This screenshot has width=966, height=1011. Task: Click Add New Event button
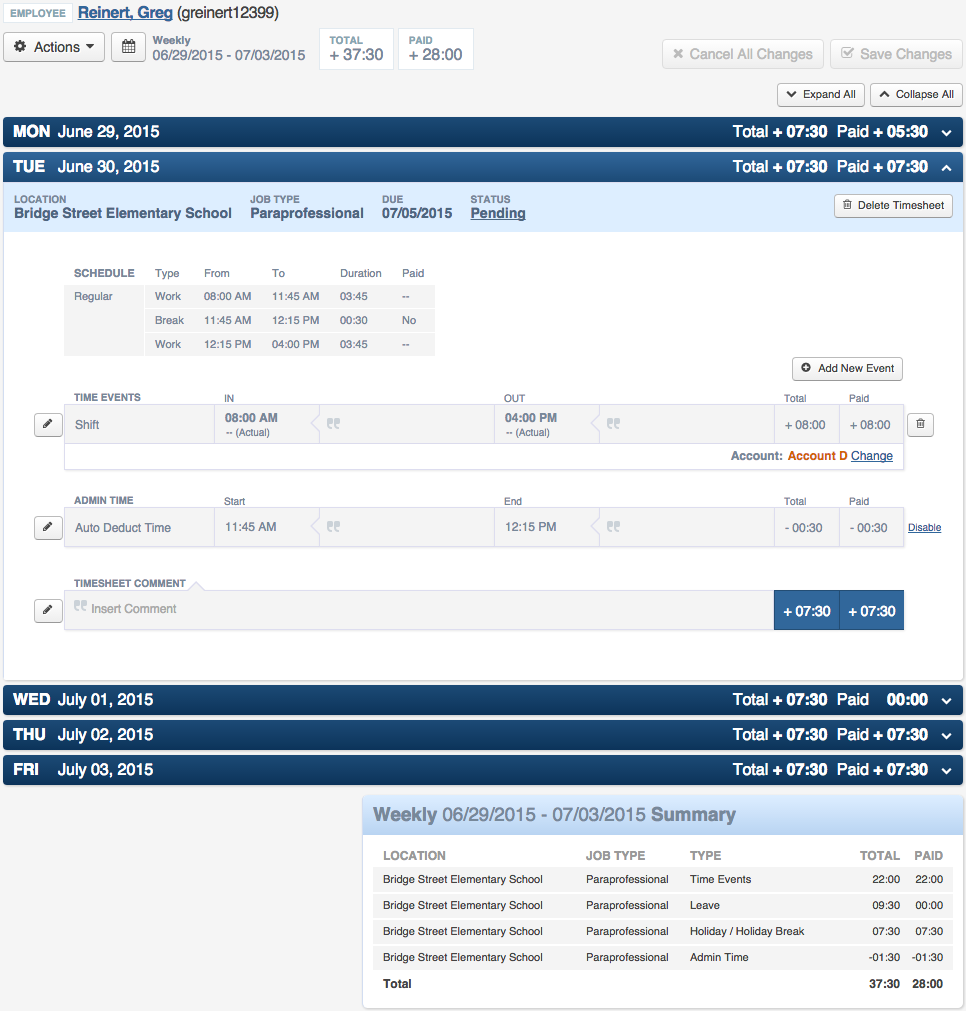[x=847, y=369]
